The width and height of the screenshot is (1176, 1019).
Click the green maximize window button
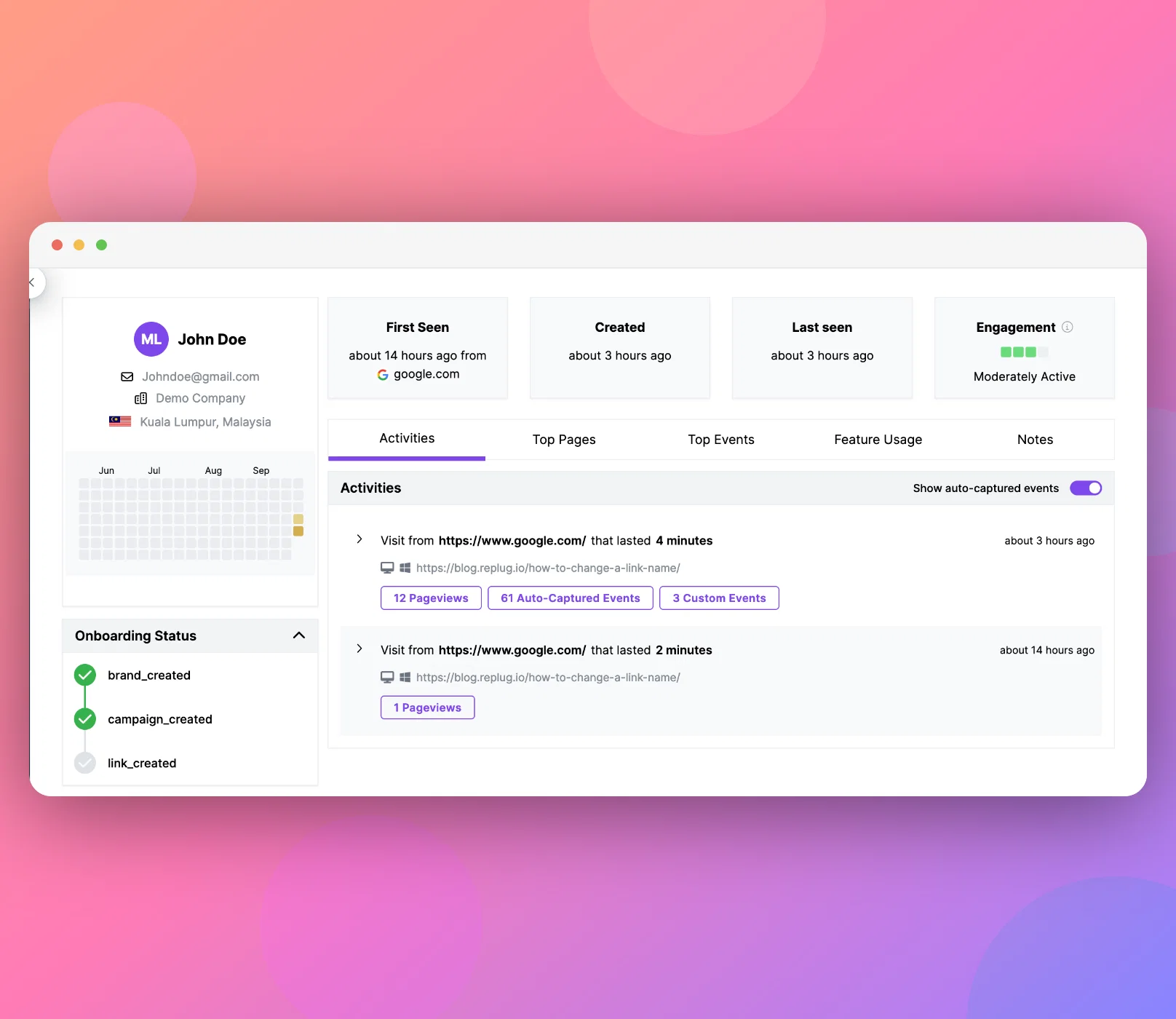[x=102, y=245]
